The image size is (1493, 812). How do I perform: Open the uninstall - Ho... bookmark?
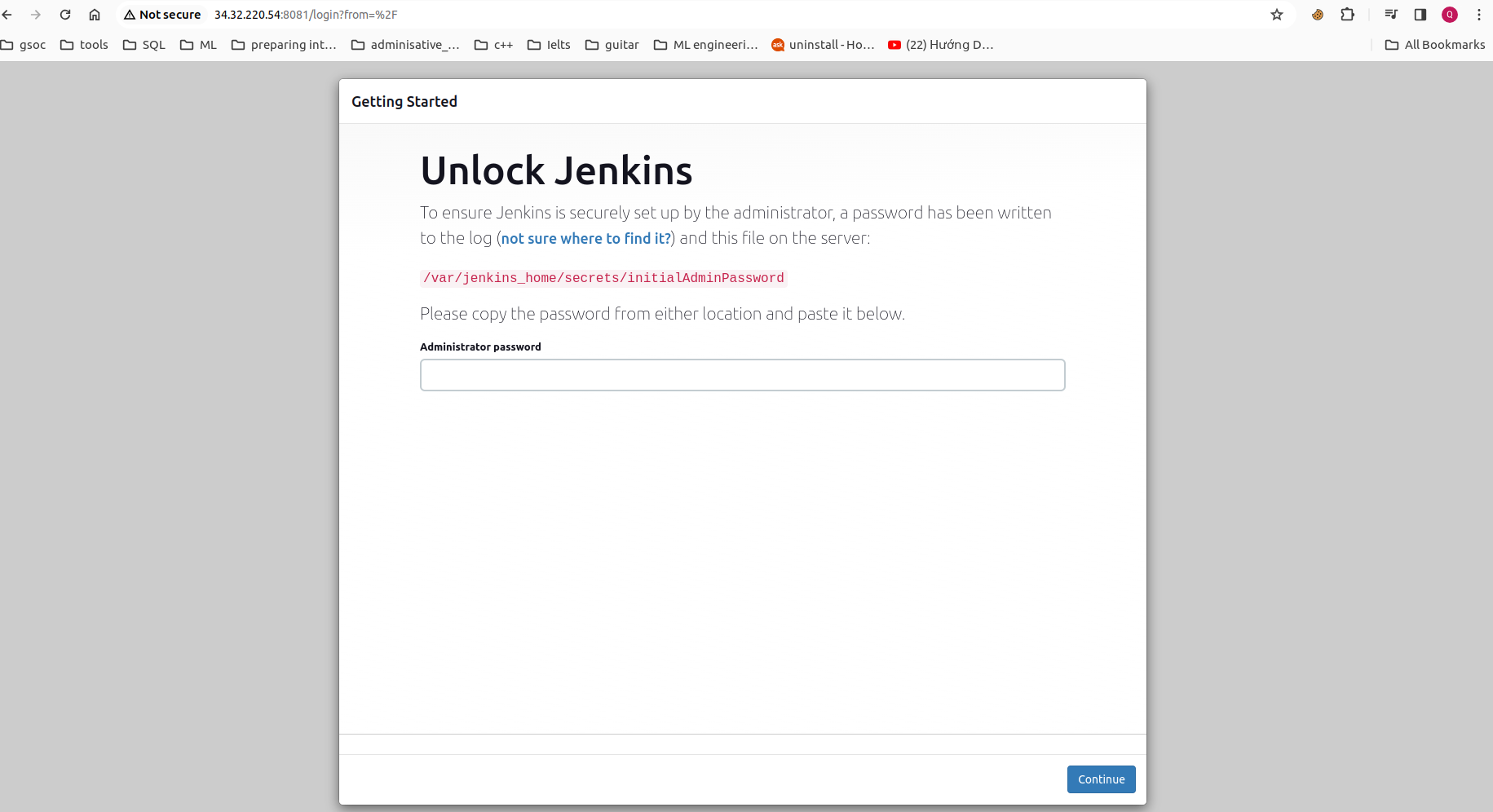(823, 45)
